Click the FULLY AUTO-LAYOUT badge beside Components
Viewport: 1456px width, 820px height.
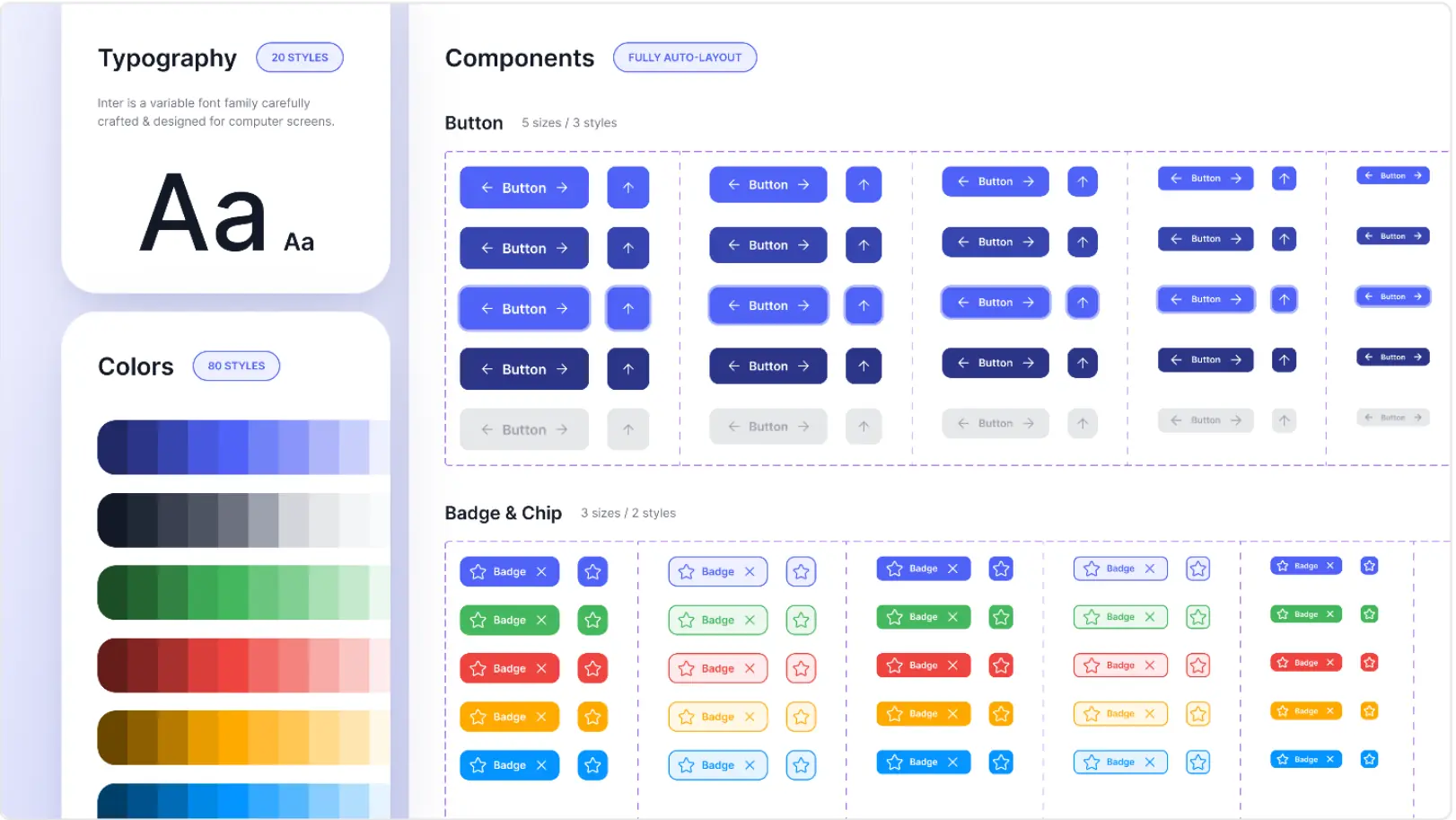point(684,57)
